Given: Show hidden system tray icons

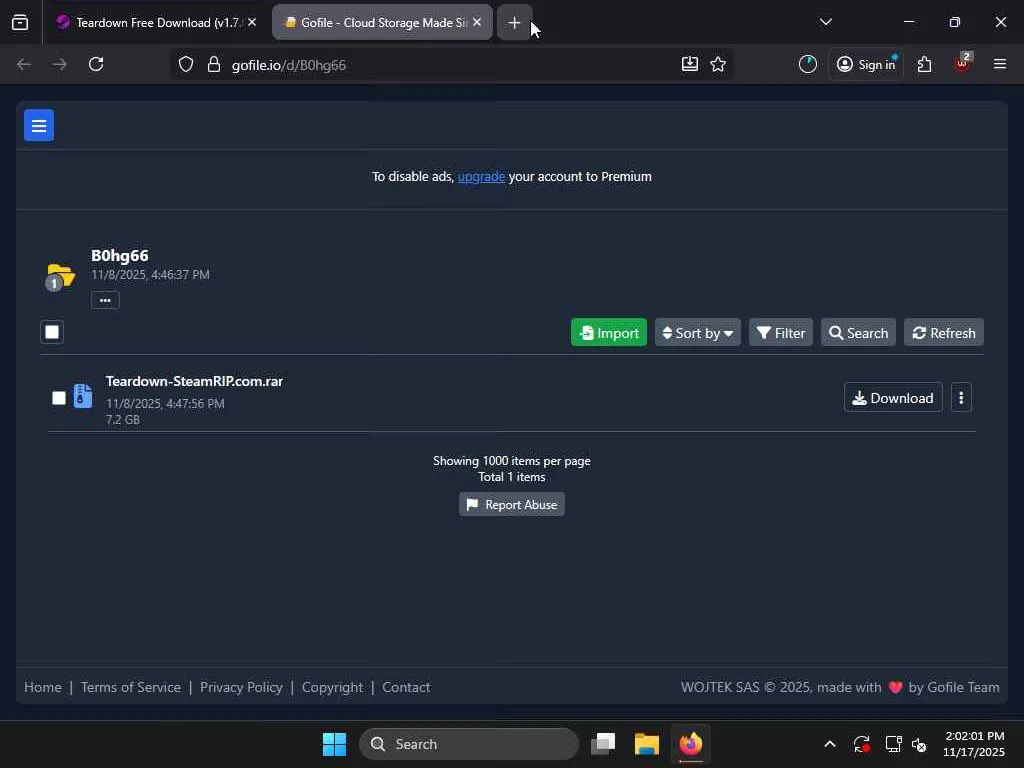Looking at the screenshot, I should [829, 744].
